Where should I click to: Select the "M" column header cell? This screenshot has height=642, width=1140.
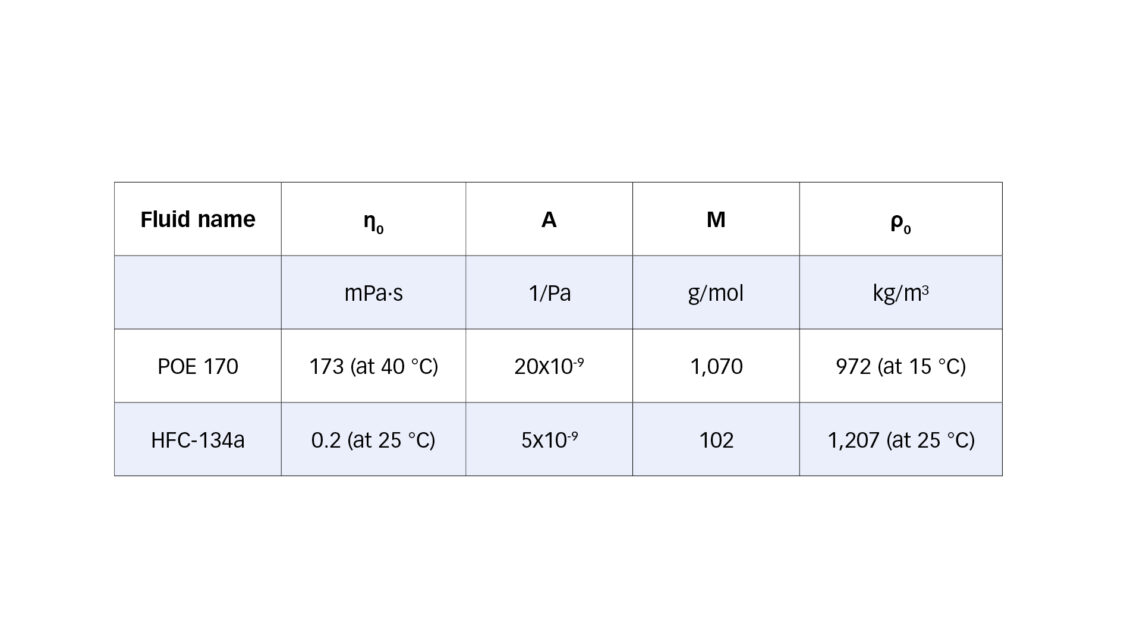[716, 220]
